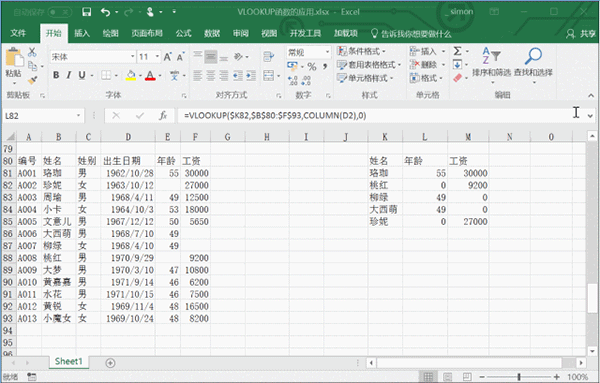Click the Insert Function fx icon
Viewport: 600px width, 383px height.
point(163,115)
